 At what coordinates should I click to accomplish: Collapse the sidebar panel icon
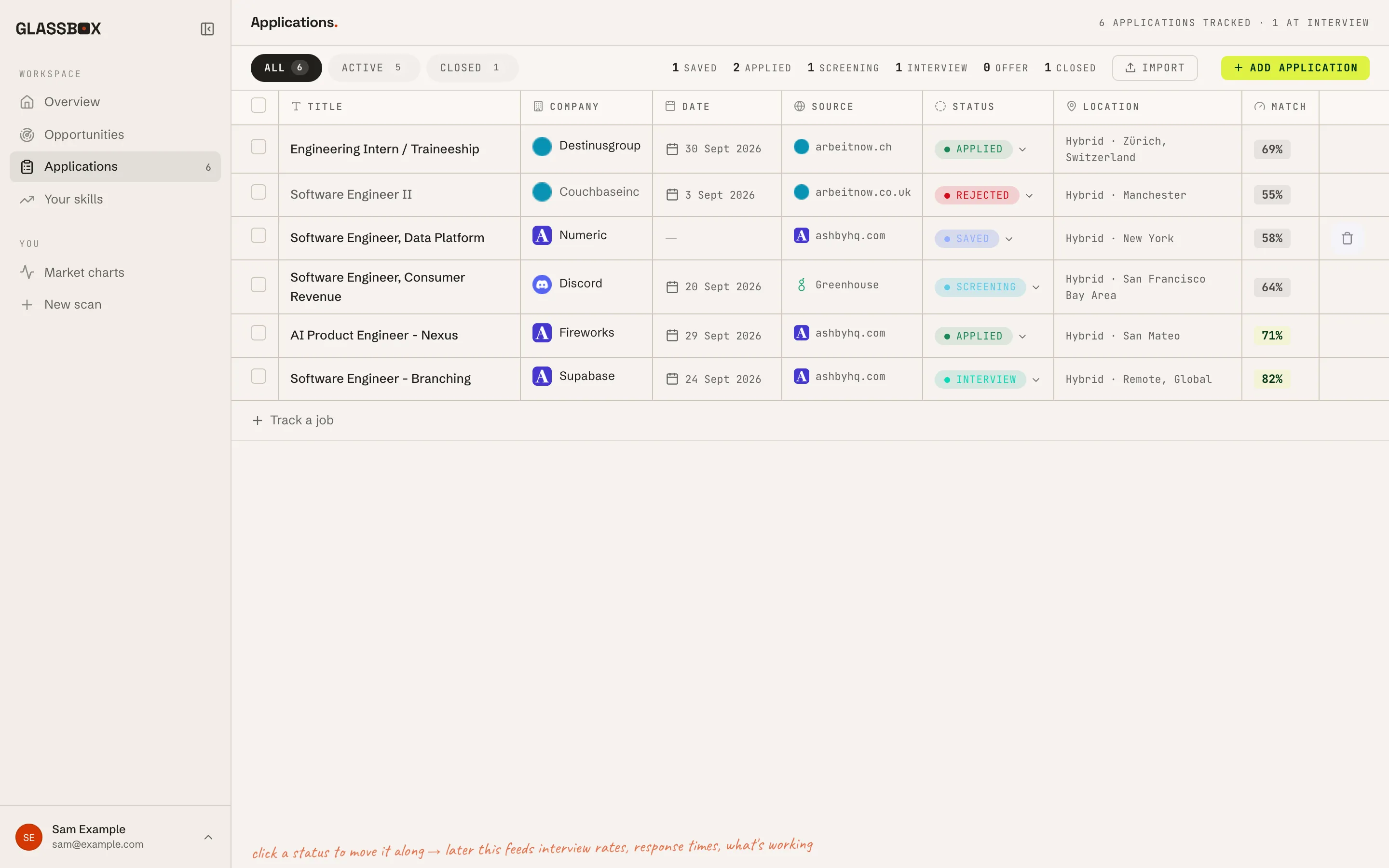coord(207,29)
